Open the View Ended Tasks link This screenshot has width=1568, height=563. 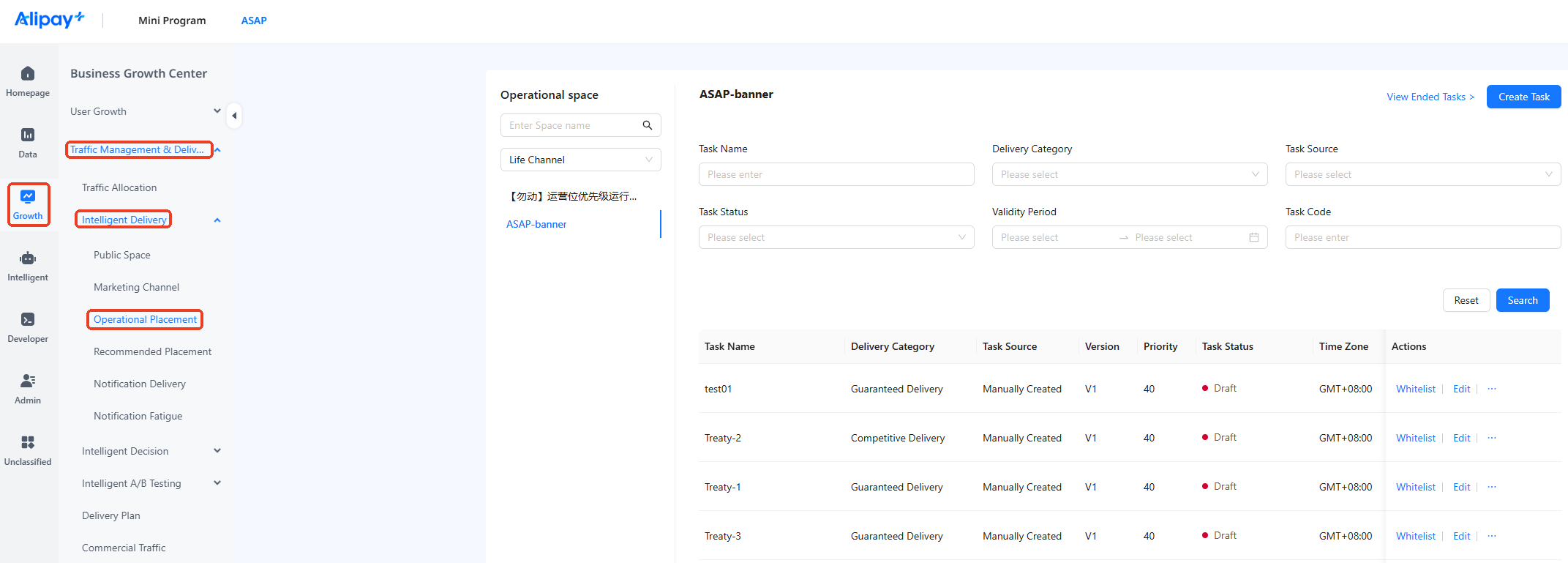pos(1430,97)
